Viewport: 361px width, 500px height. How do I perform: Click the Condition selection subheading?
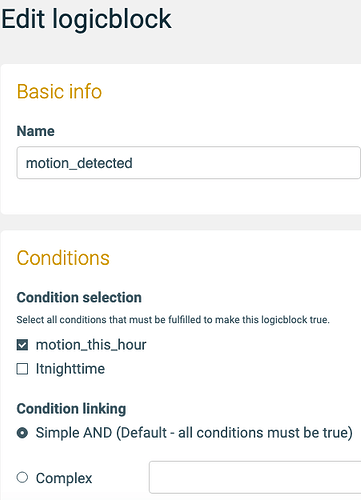(x=79, y=297)
